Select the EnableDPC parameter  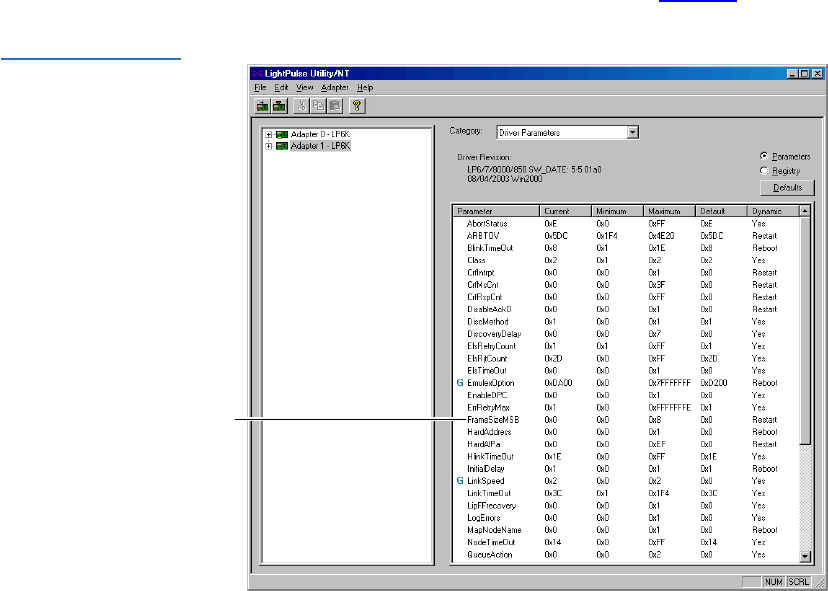(x=487, y=395)
